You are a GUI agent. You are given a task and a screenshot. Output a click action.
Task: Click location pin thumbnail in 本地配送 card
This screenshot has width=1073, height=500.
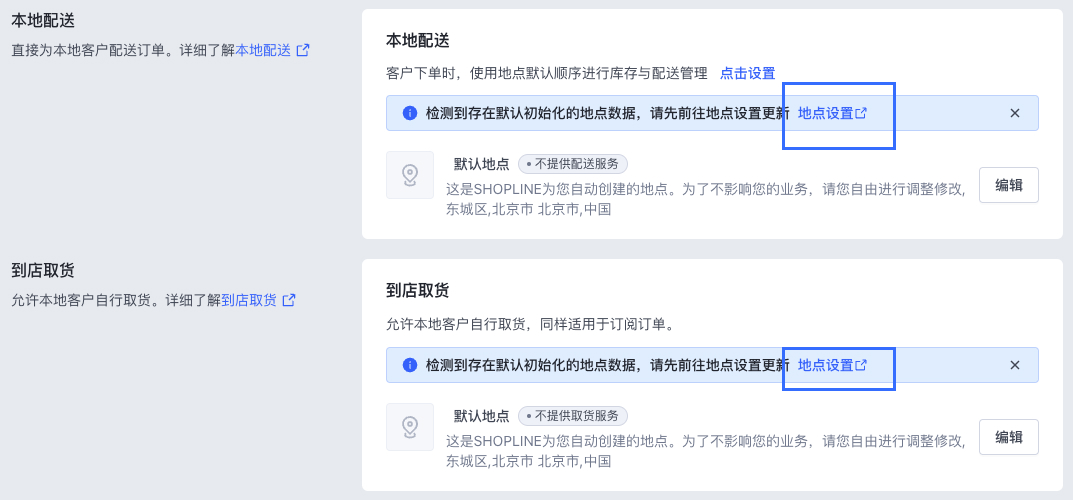click(410, 175)
